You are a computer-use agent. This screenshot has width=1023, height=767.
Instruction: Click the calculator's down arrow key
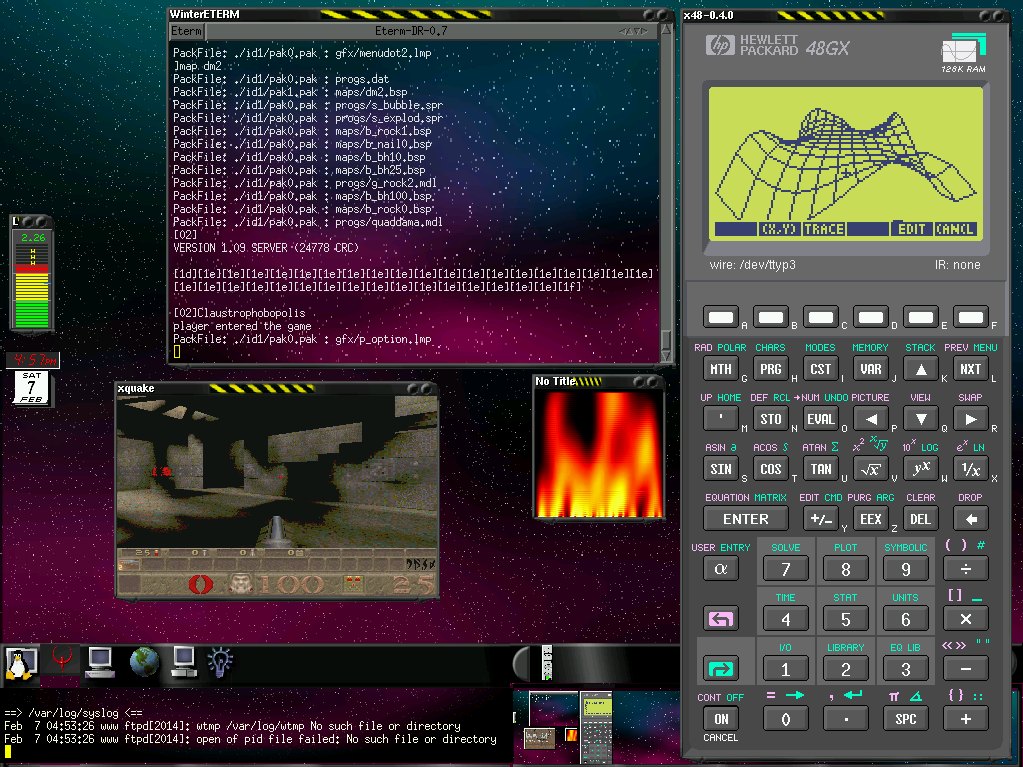[921, 419]
